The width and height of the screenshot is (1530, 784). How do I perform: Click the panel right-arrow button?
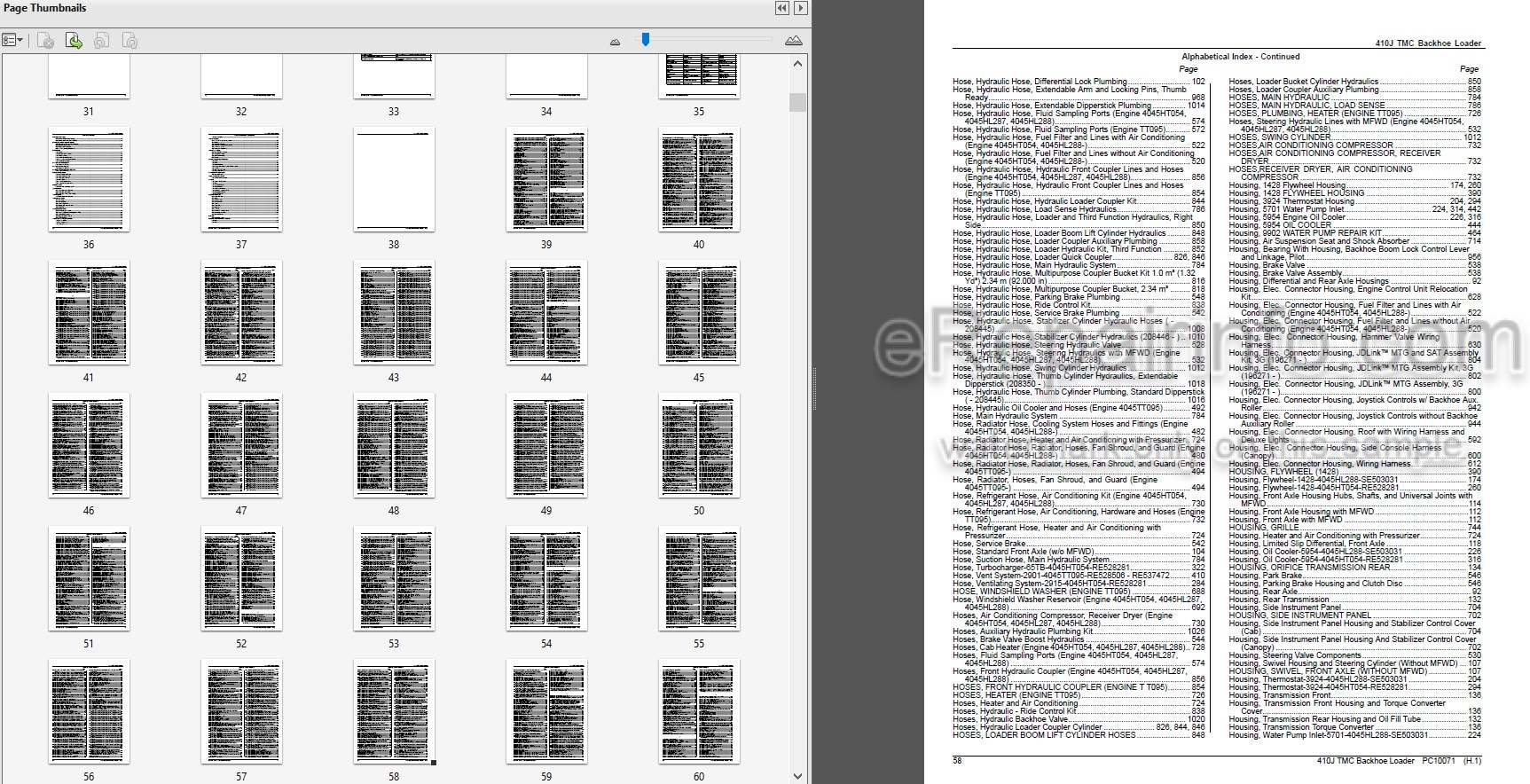click(x=800, y=8)
